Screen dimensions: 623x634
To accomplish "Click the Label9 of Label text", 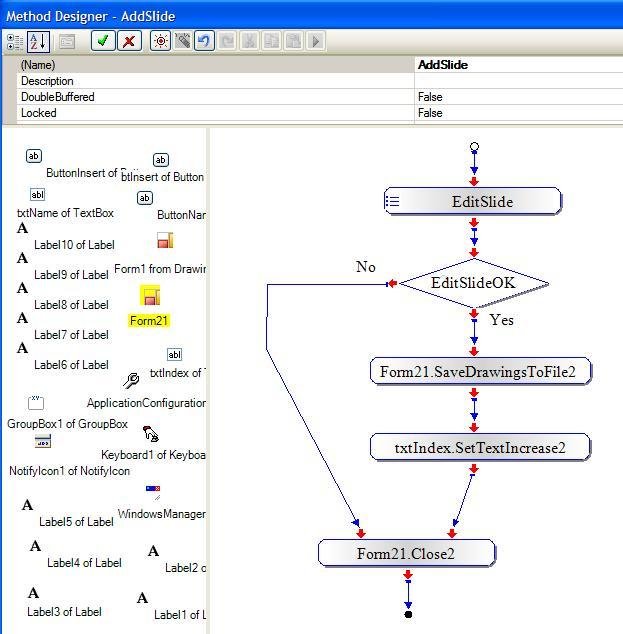I will [x=72, y=275].
